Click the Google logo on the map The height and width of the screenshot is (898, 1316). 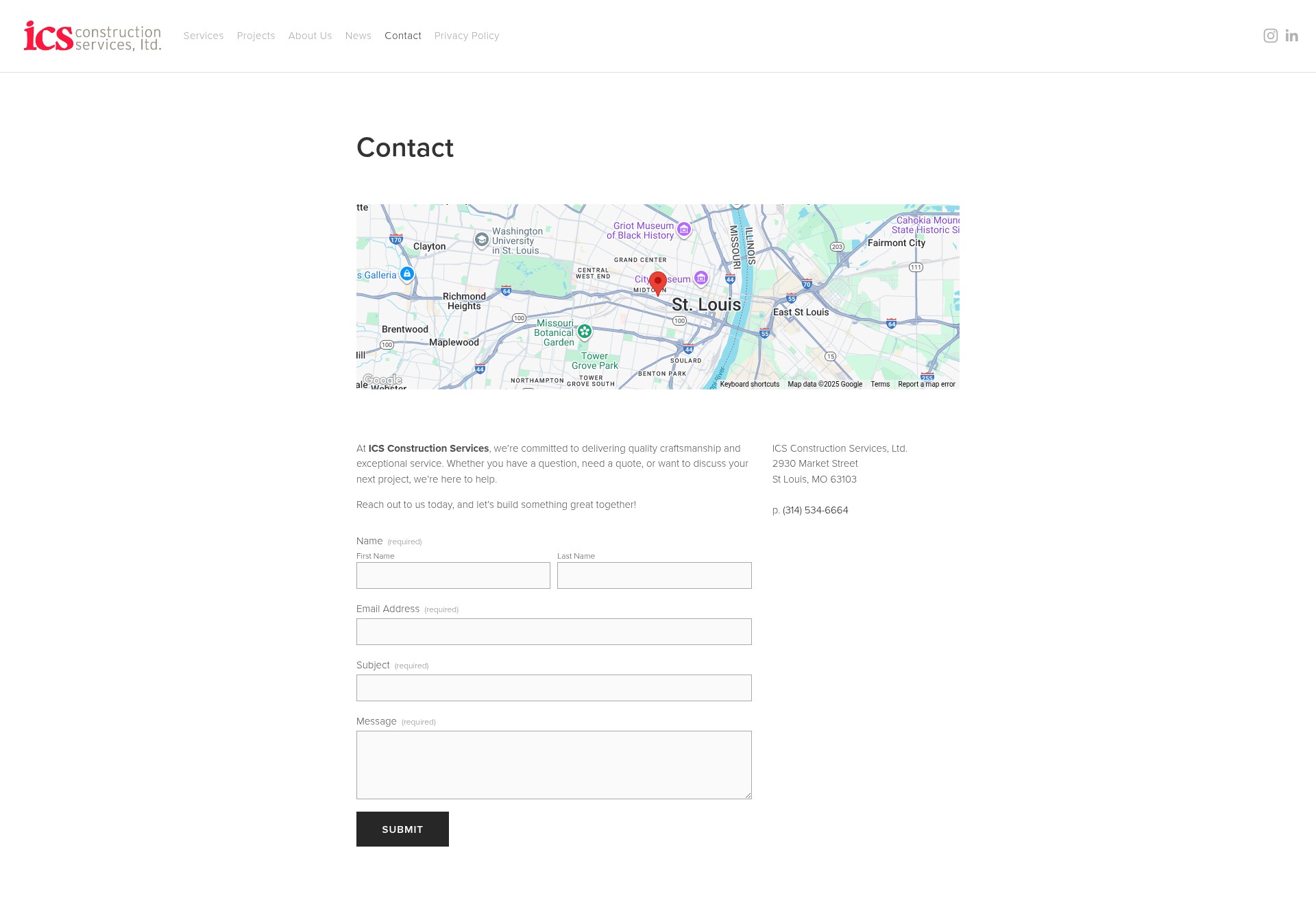382,380
